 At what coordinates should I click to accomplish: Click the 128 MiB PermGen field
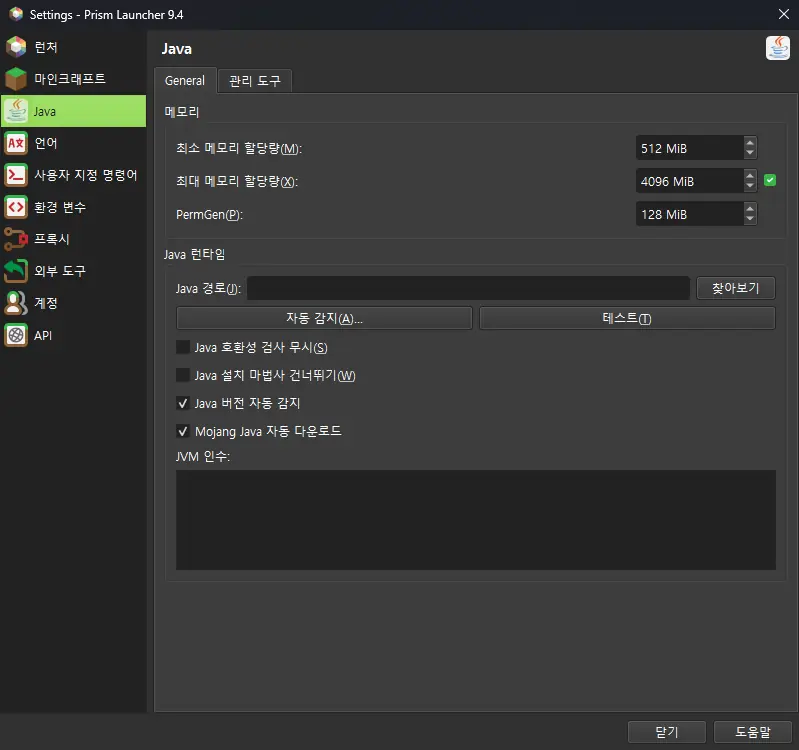click(x=689, y=215)
